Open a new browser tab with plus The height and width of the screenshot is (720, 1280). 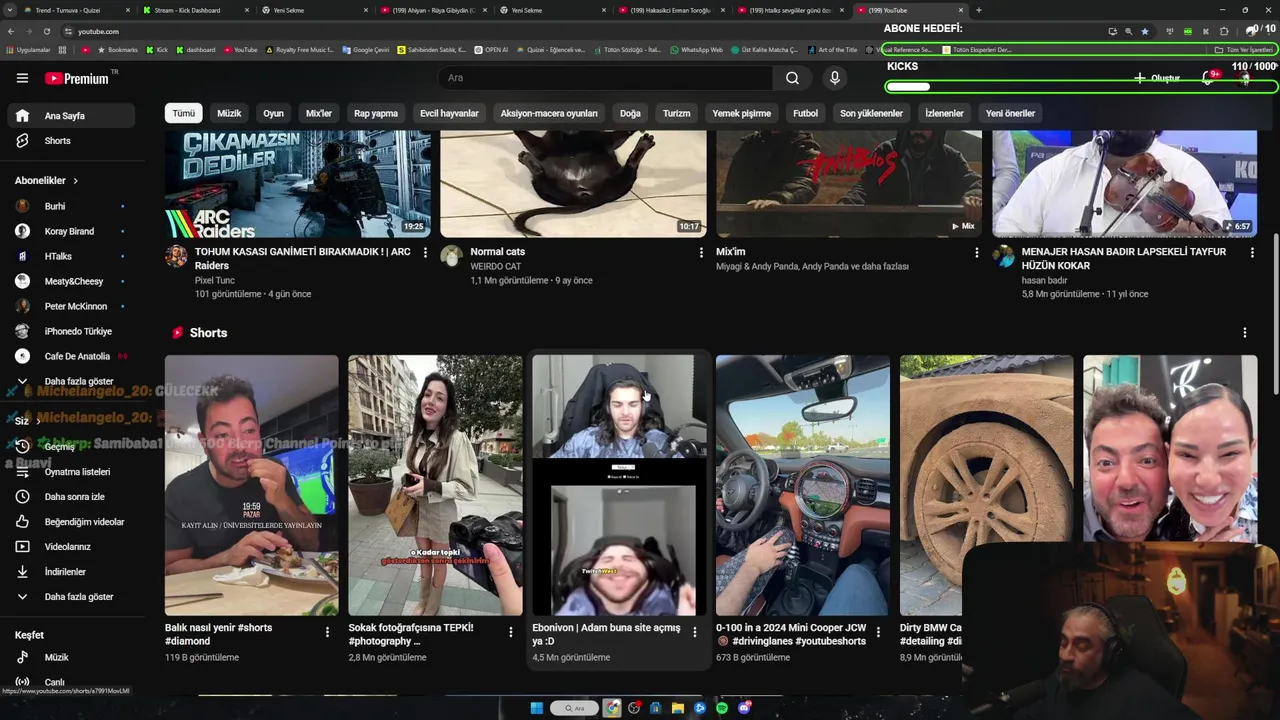(978, 10)
